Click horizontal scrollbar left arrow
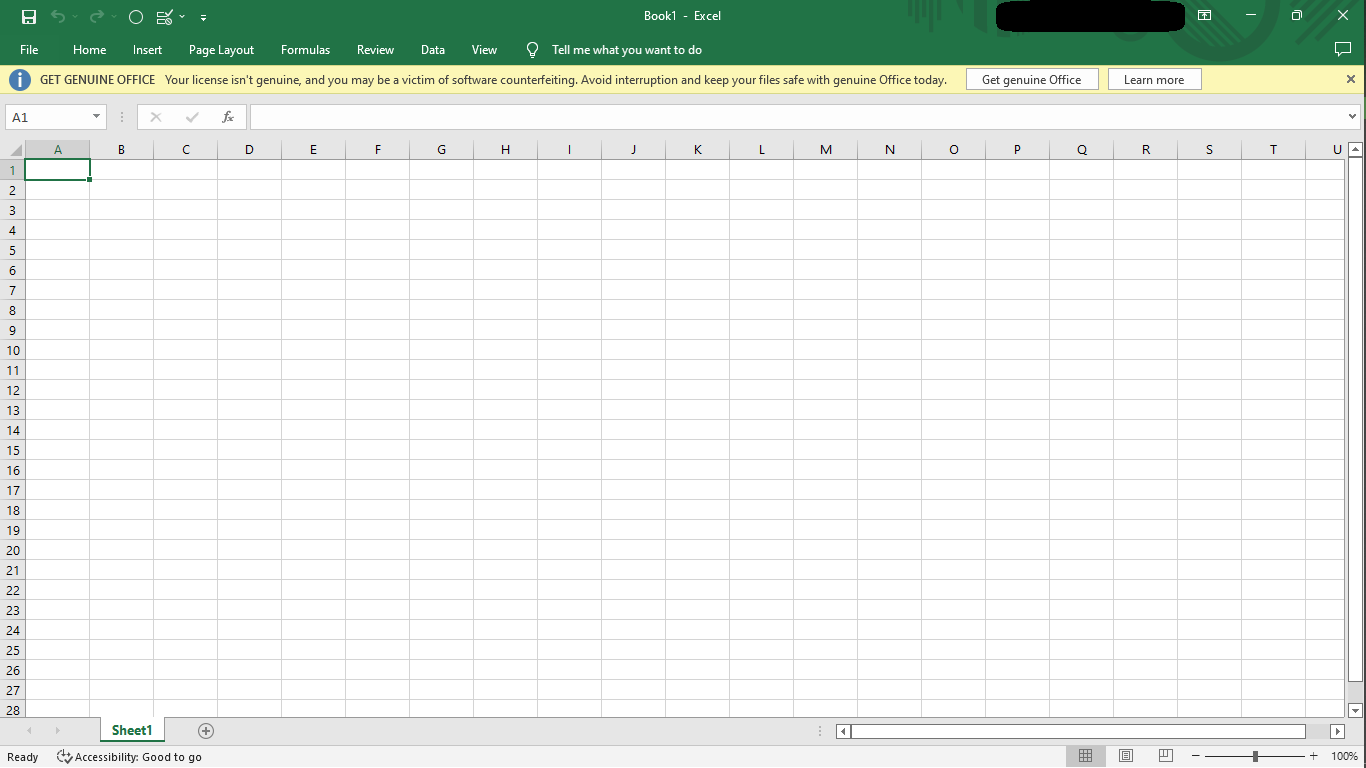This screenshot has height=768, width=1366. 843,731
